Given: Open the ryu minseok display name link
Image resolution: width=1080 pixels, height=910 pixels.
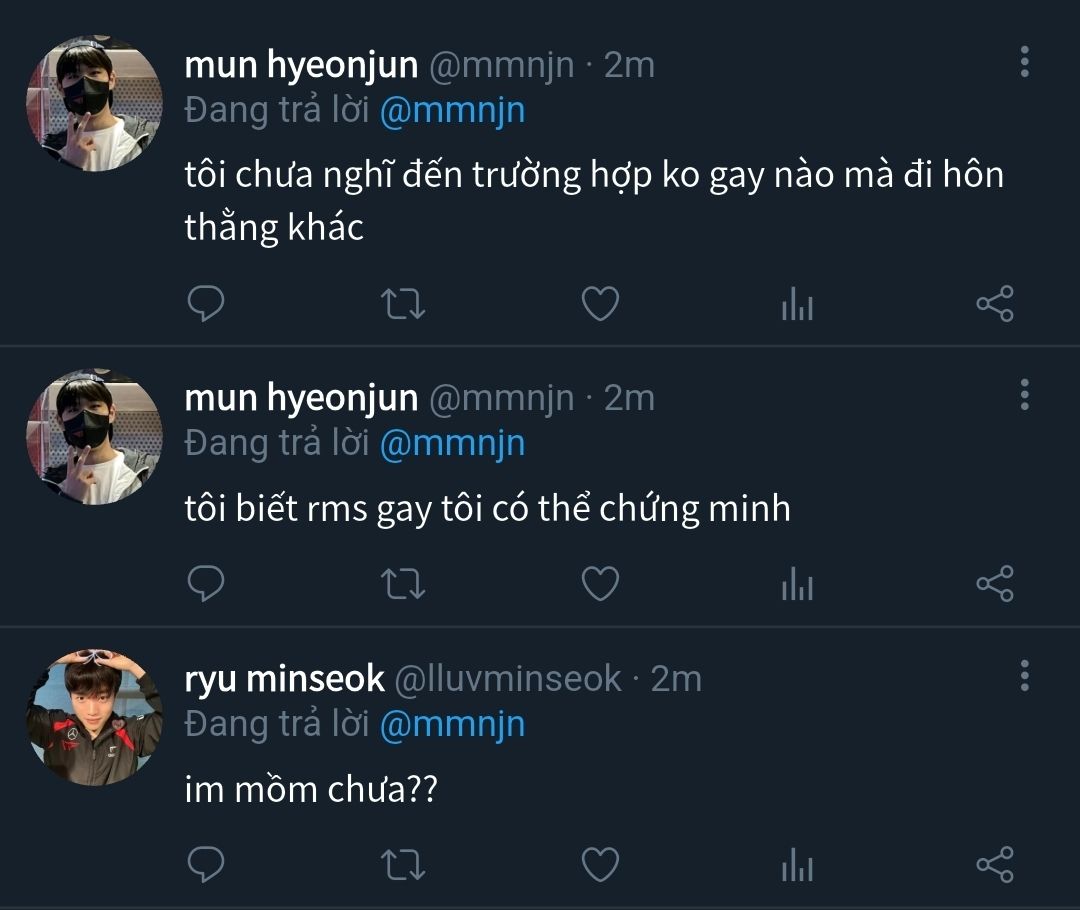Looking at the screenshot, I should 285,679.
